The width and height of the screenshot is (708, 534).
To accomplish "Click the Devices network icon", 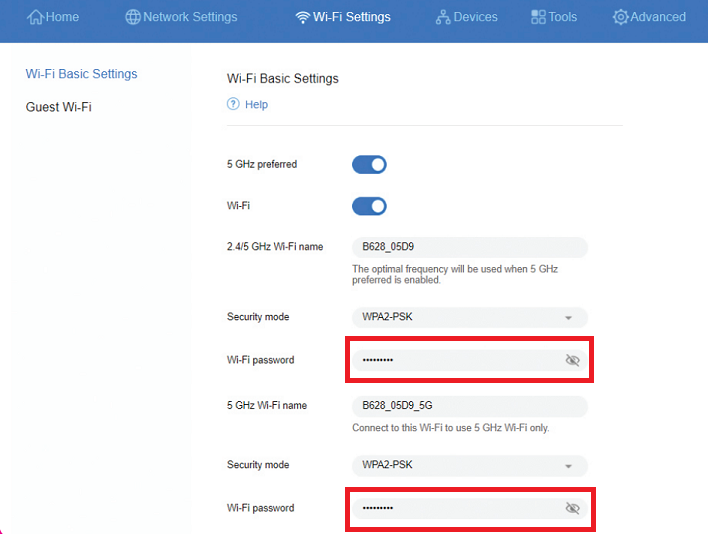I will pyautogui.click(x=443, y=17).
